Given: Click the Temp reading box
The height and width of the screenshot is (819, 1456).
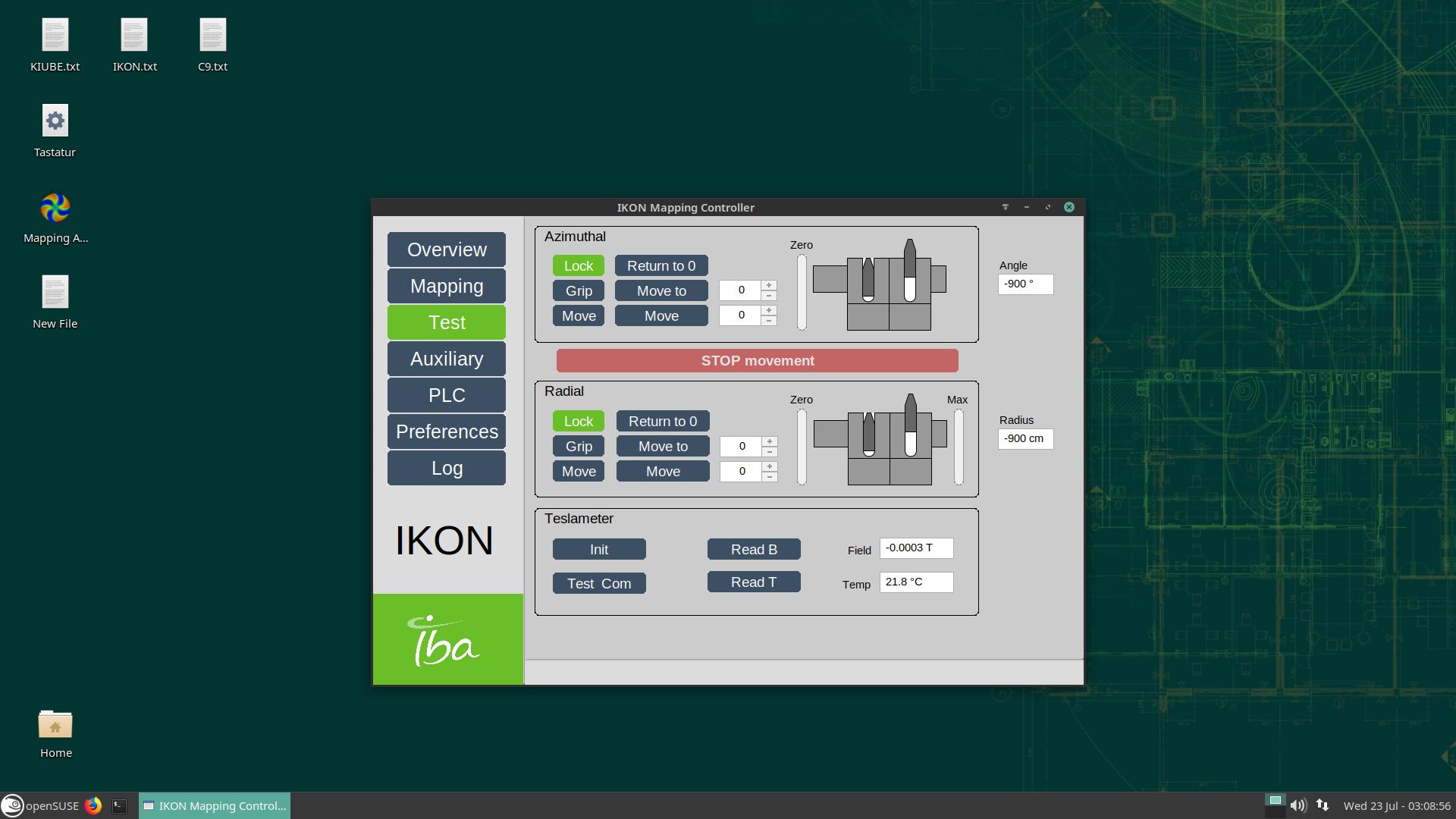Looking at the screenshot, I should click(916, 582).
